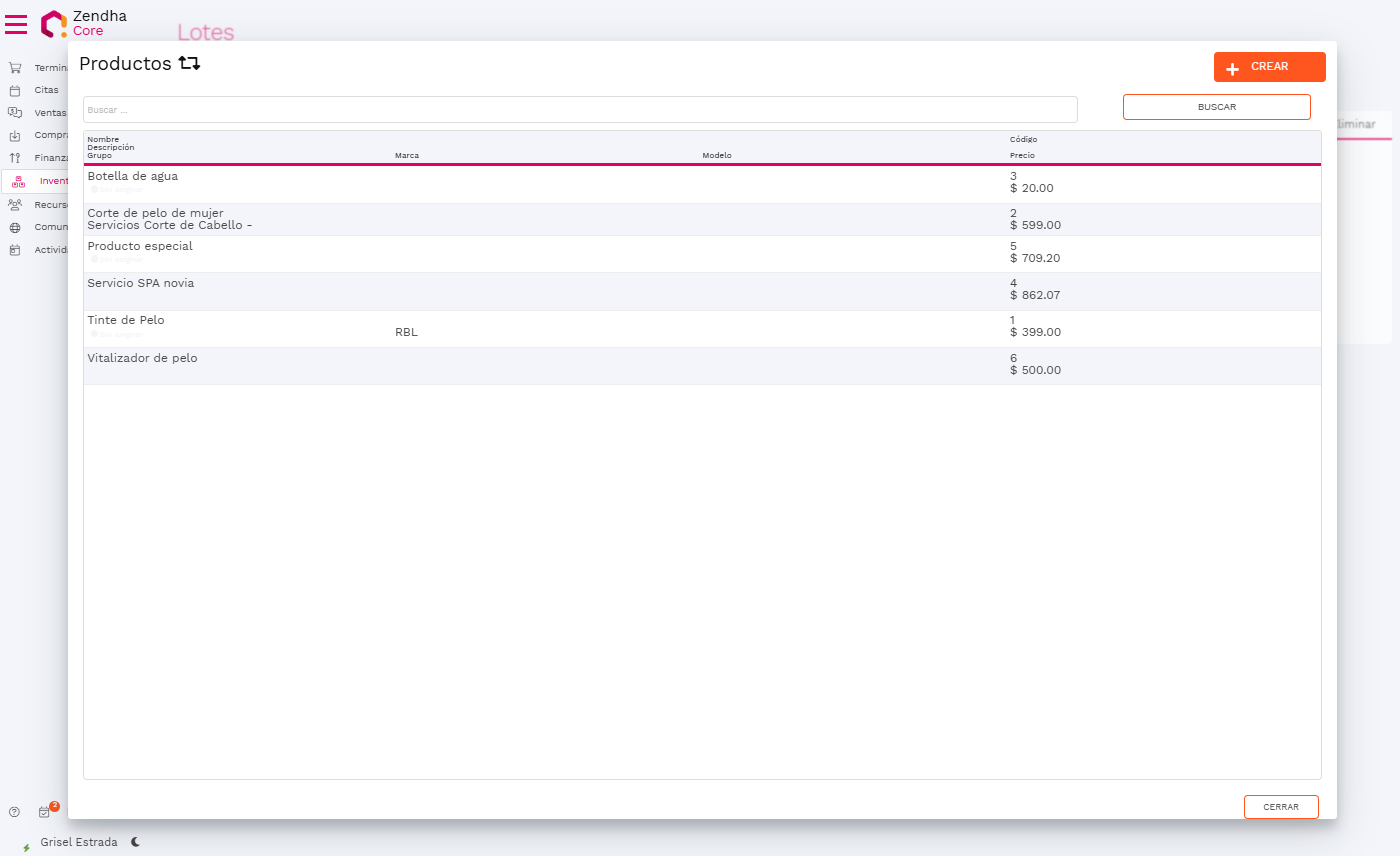Viewport: 1400px width, 856px height.
Task: Open the hamburger main menu
Action: pos(16,24)
